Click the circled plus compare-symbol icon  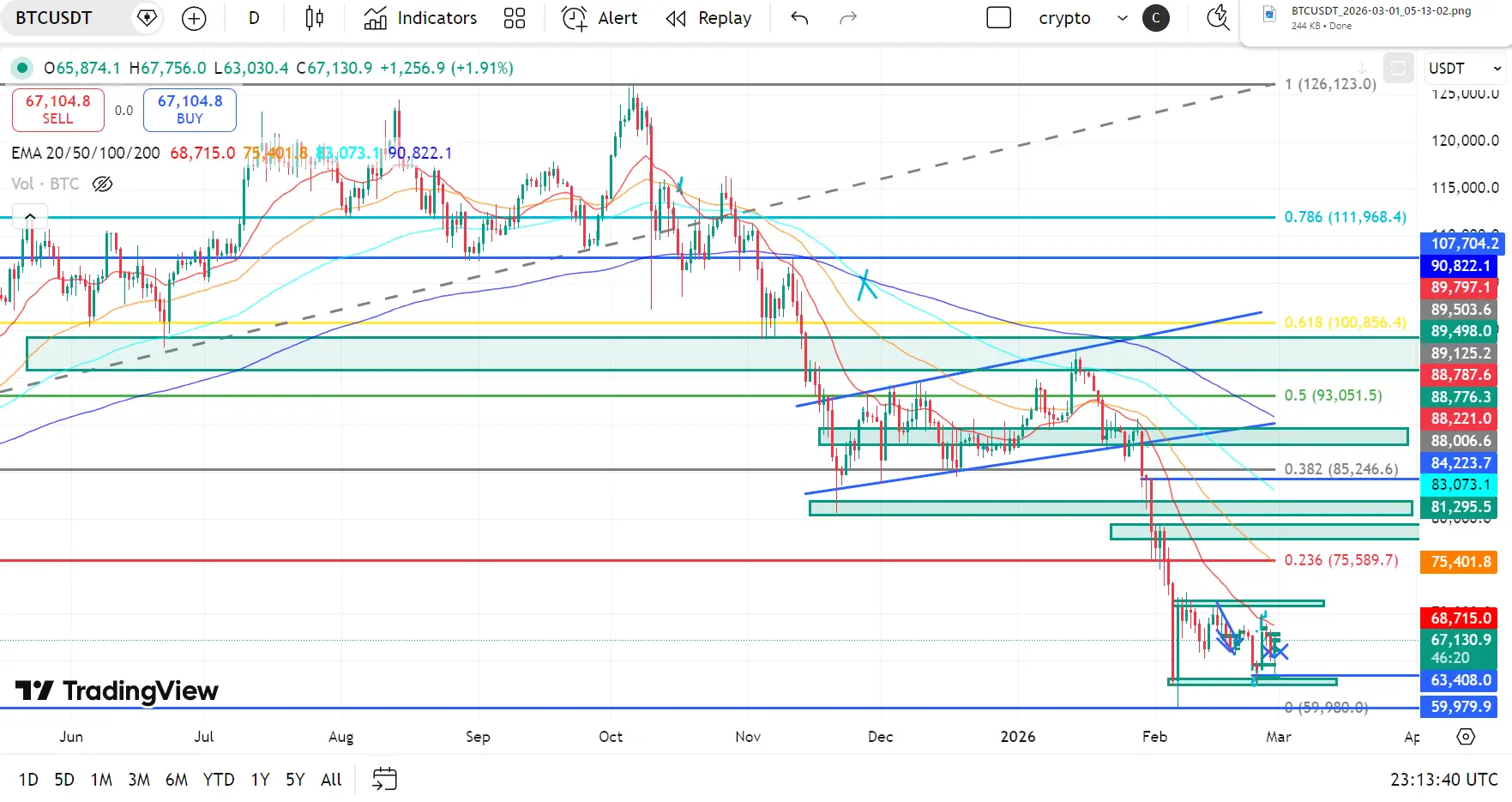(x=195, y=18)
